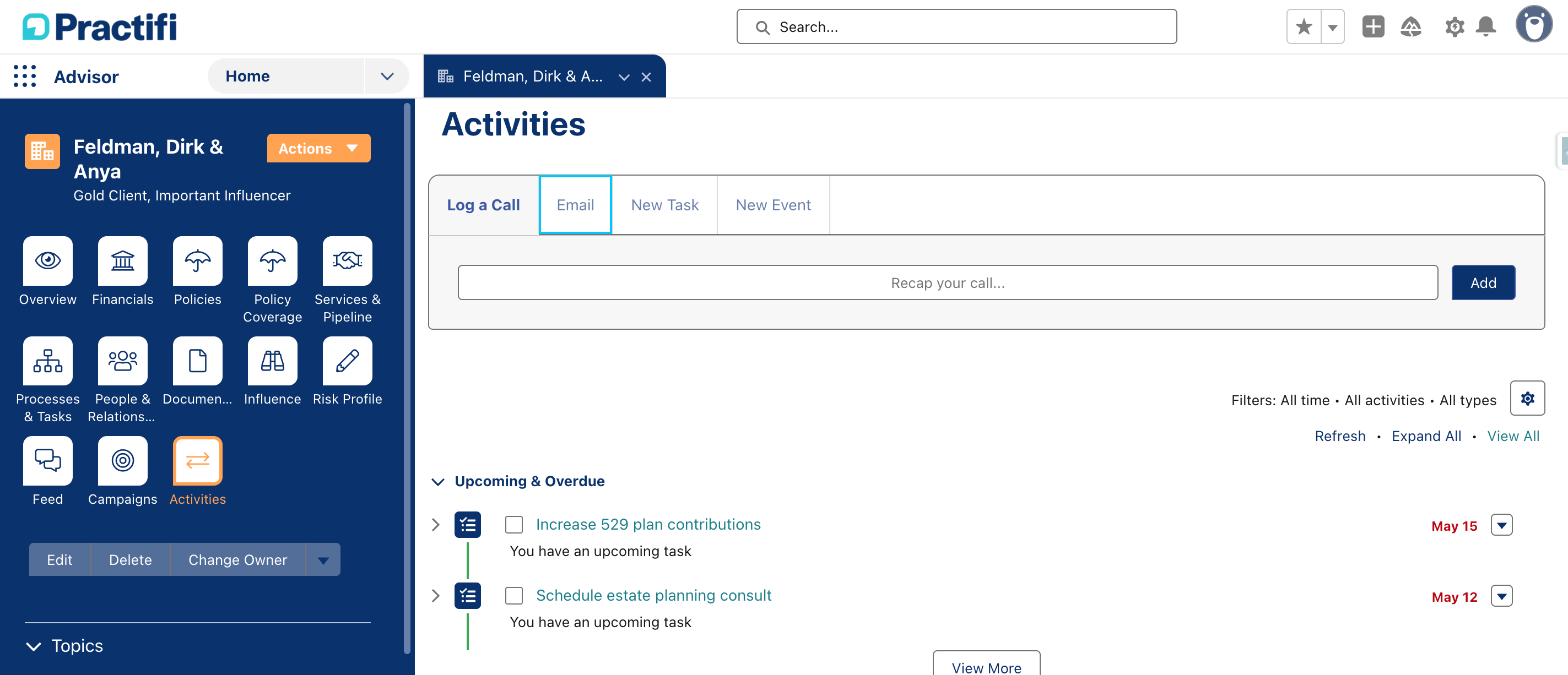Open Global Actions plus icon
The height and width of the screenshot is (675, 1568).
pos(1372,27)
